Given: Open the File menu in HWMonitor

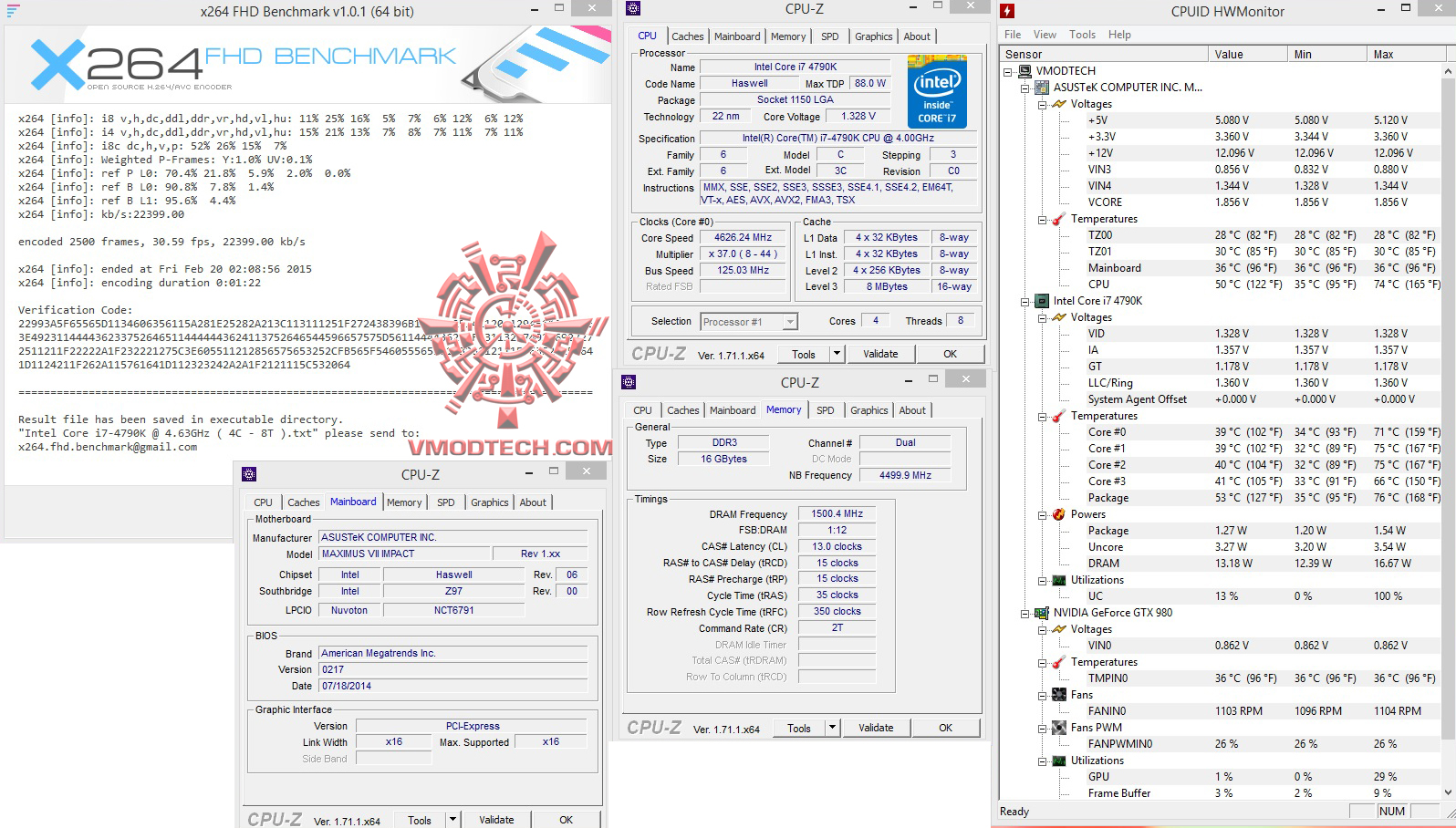Looking at the screenshot, I should tap(1013, 35).
